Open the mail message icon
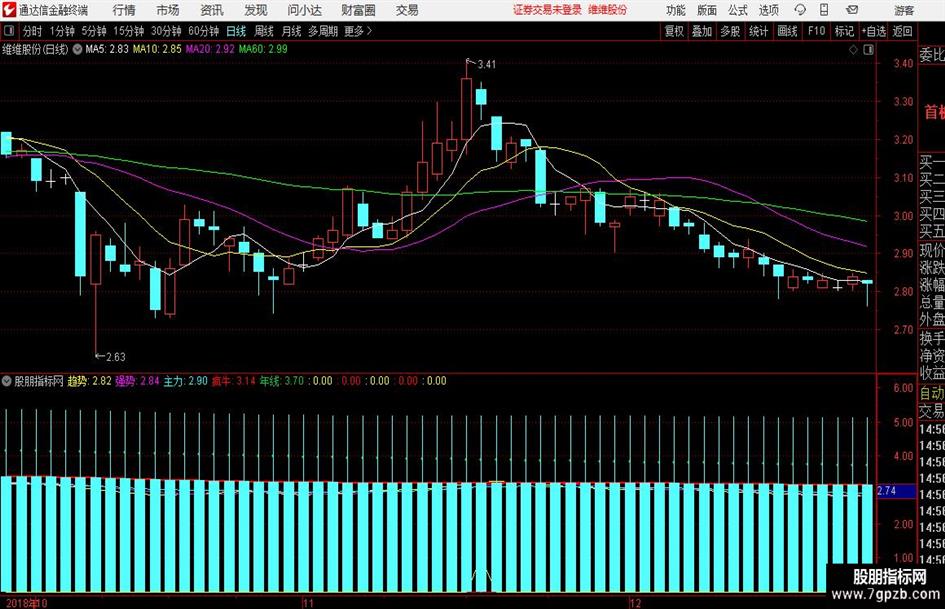 852,10
